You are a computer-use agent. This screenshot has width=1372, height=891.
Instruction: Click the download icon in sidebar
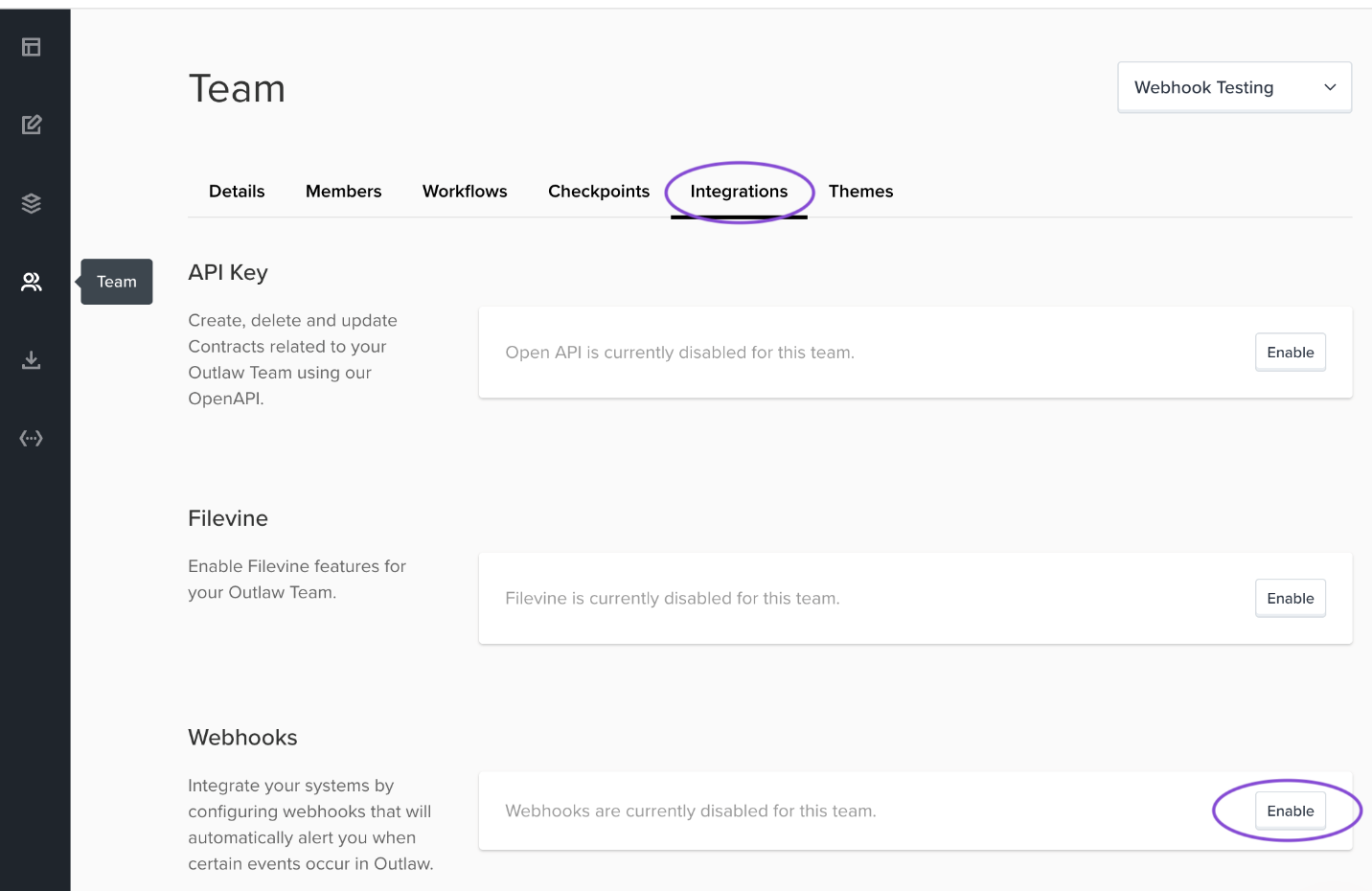(x=32, y=360)
